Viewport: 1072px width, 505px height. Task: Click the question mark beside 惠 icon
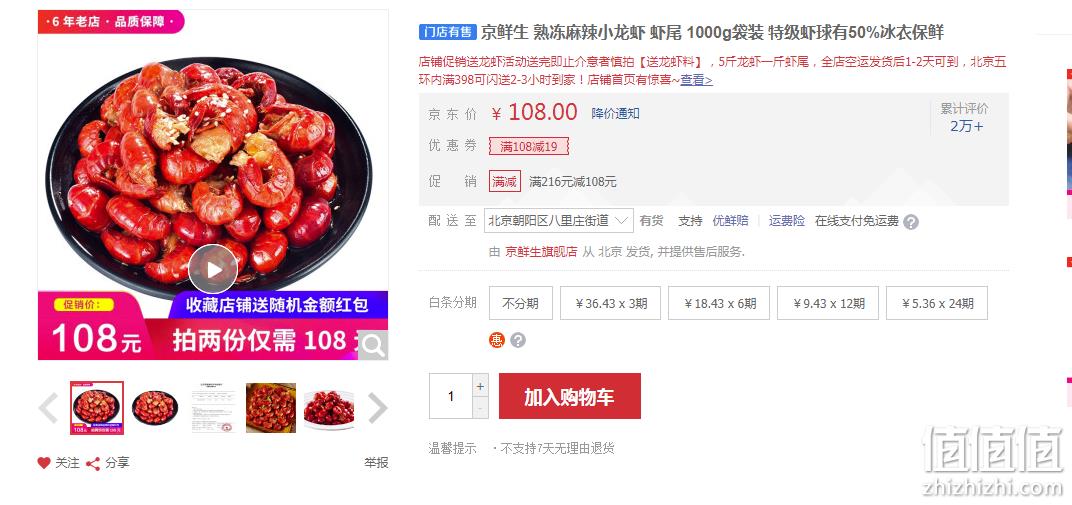point(518,340)
